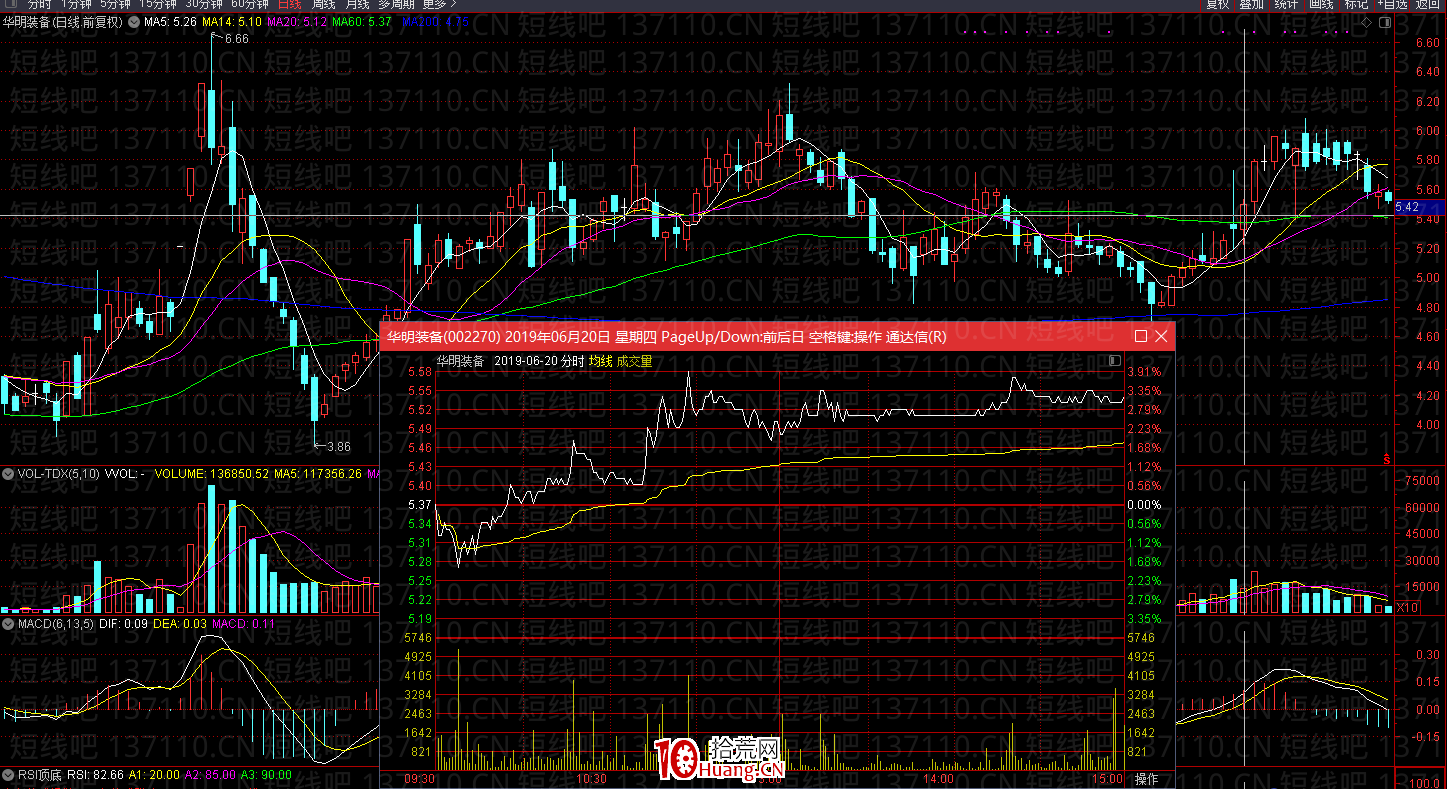Toggle the side panel icon at chart top right
The image size is (1447, 789).
[x=1383, y=21]
